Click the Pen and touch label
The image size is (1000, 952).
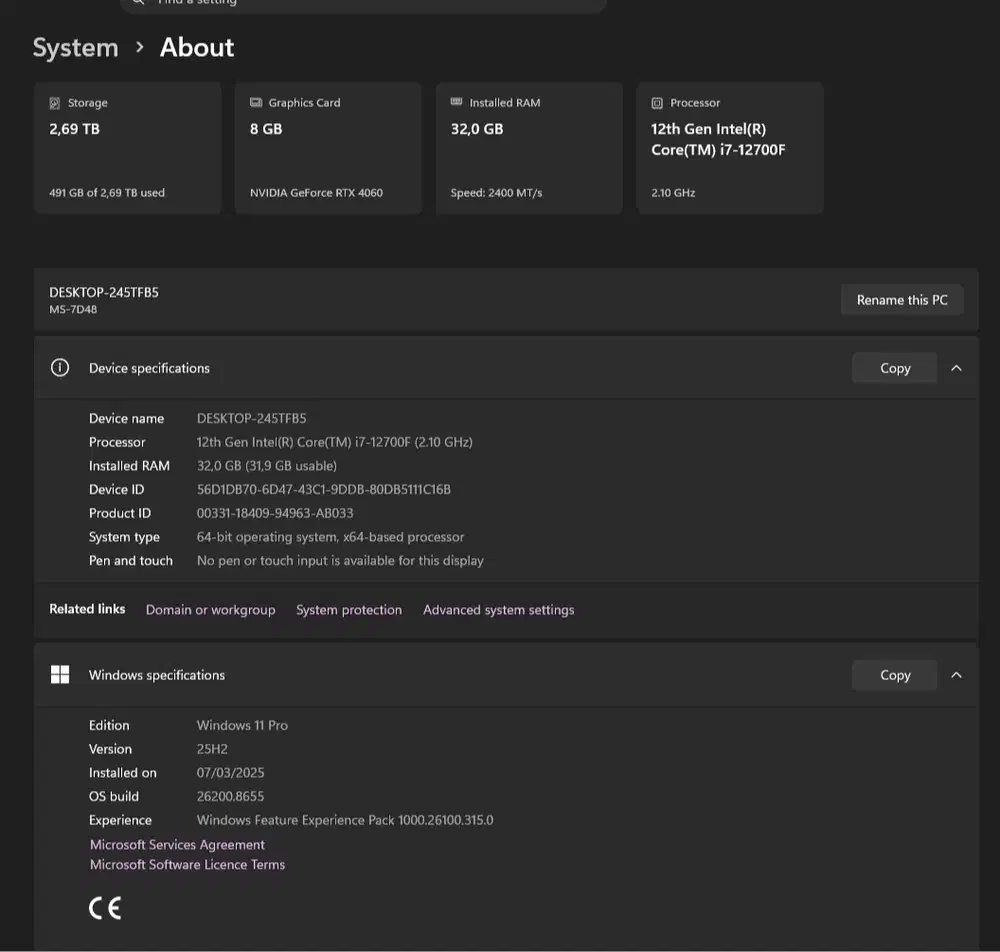[131, 560]
